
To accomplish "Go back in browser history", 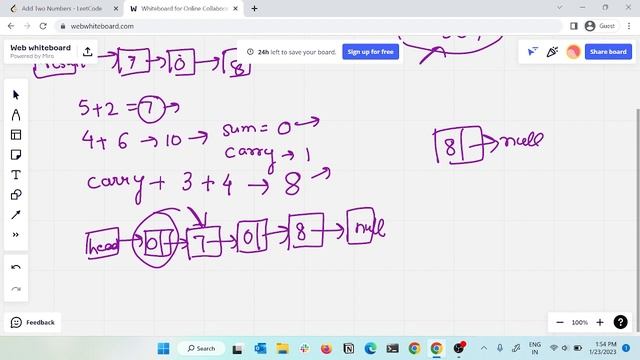I will pyautogui.click(x=11, y=26).
